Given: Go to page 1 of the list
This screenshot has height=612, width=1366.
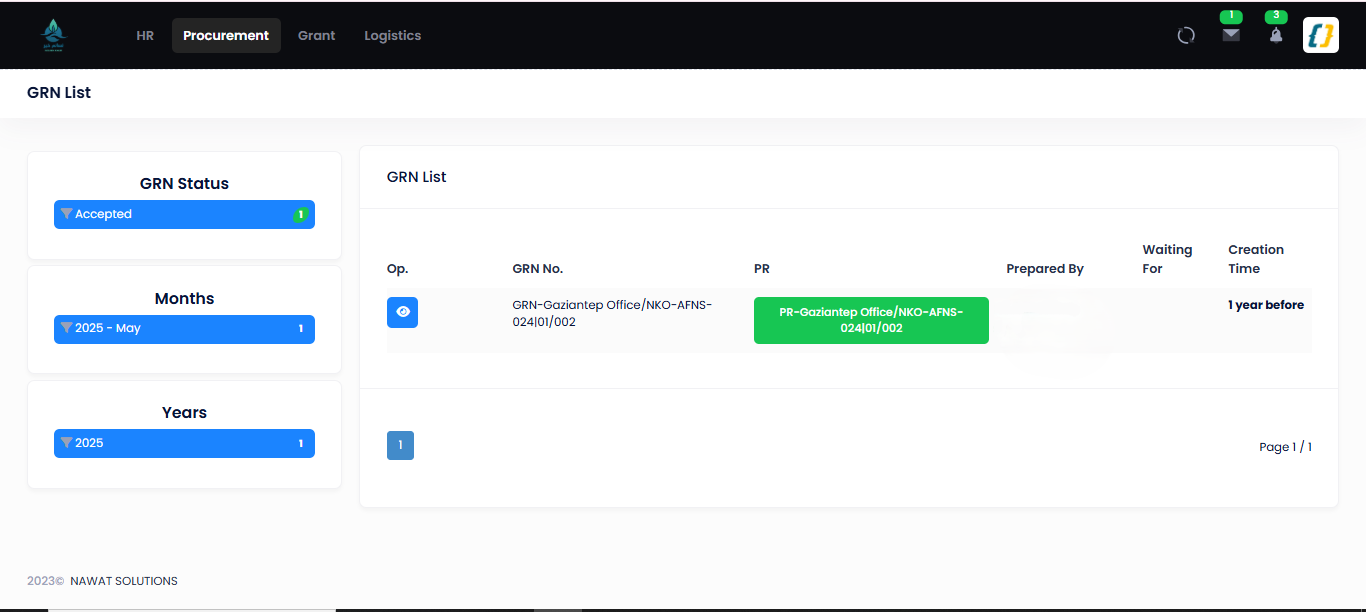Looking at the screenshot, I should (400, 446).
